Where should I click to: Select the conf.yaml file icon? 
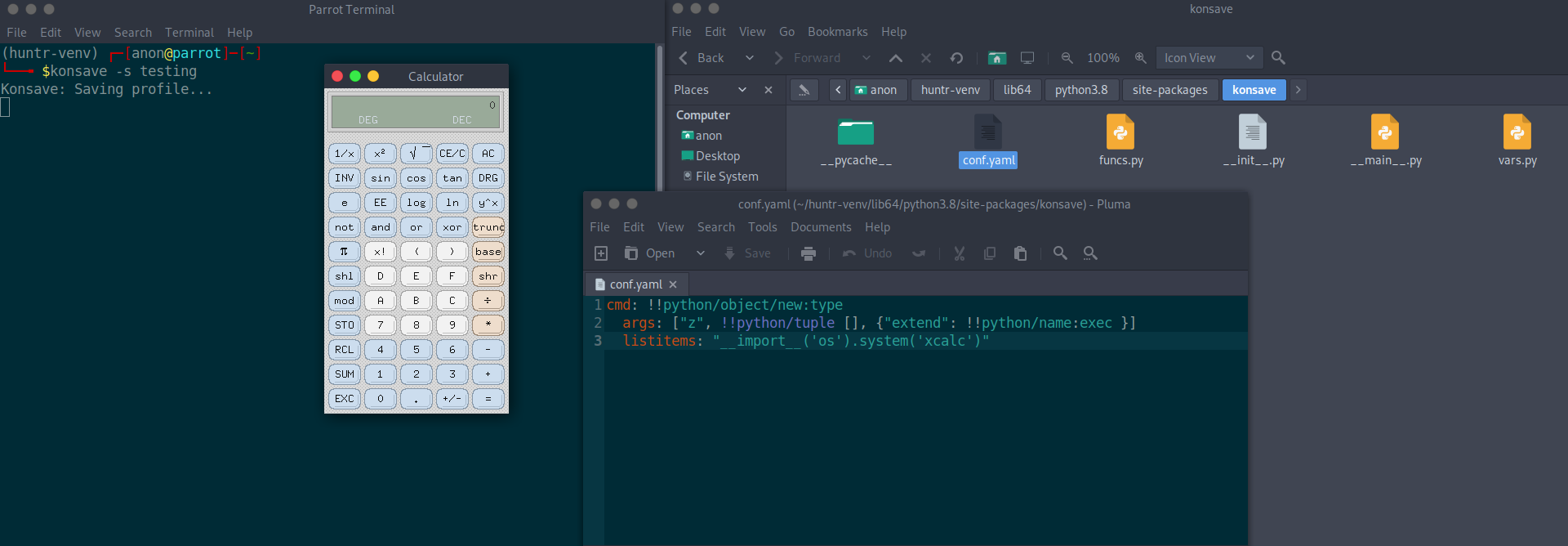988,132
